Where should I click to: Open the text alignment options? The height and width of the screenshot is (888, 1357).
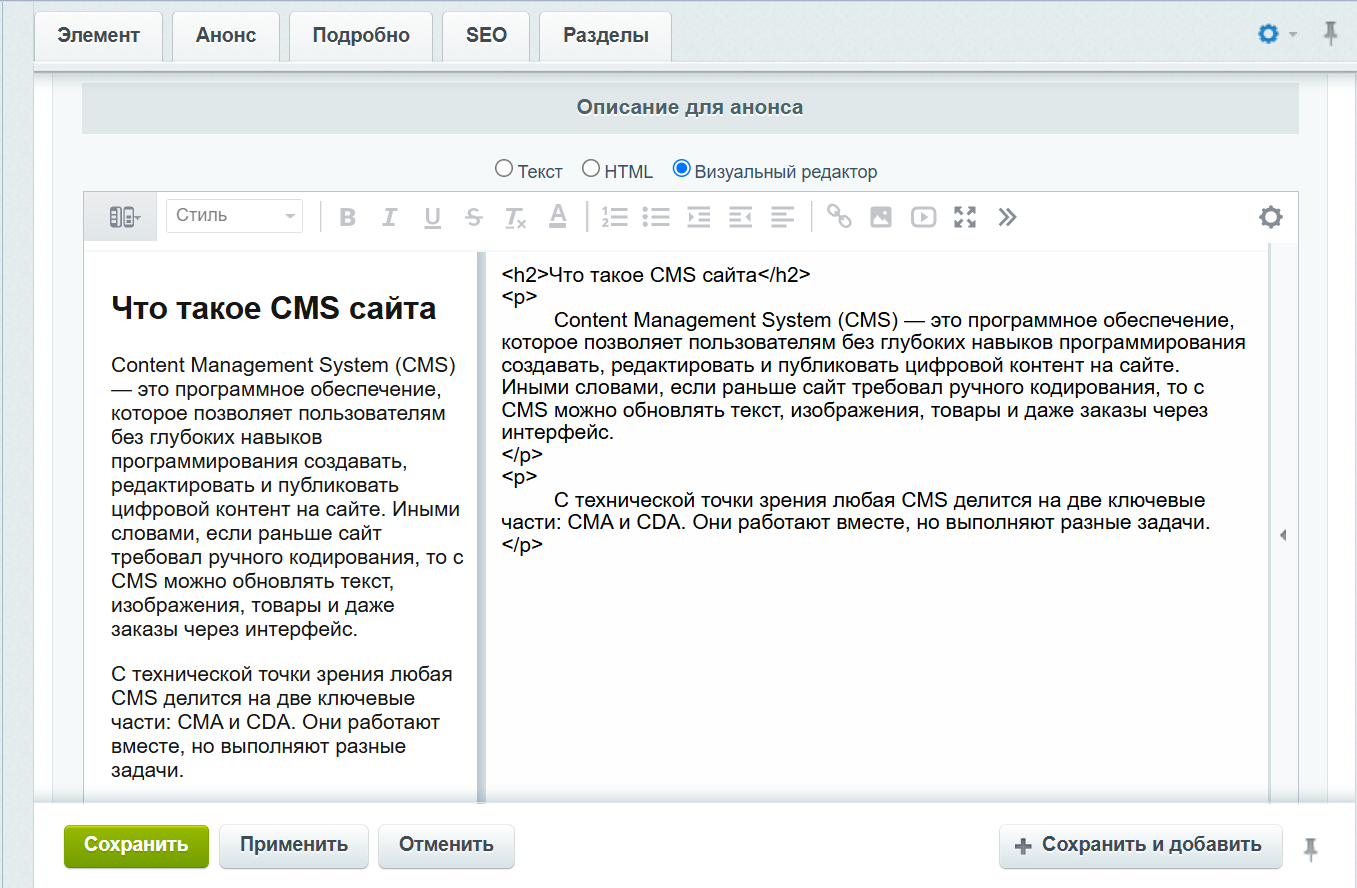tap(782, 217)
